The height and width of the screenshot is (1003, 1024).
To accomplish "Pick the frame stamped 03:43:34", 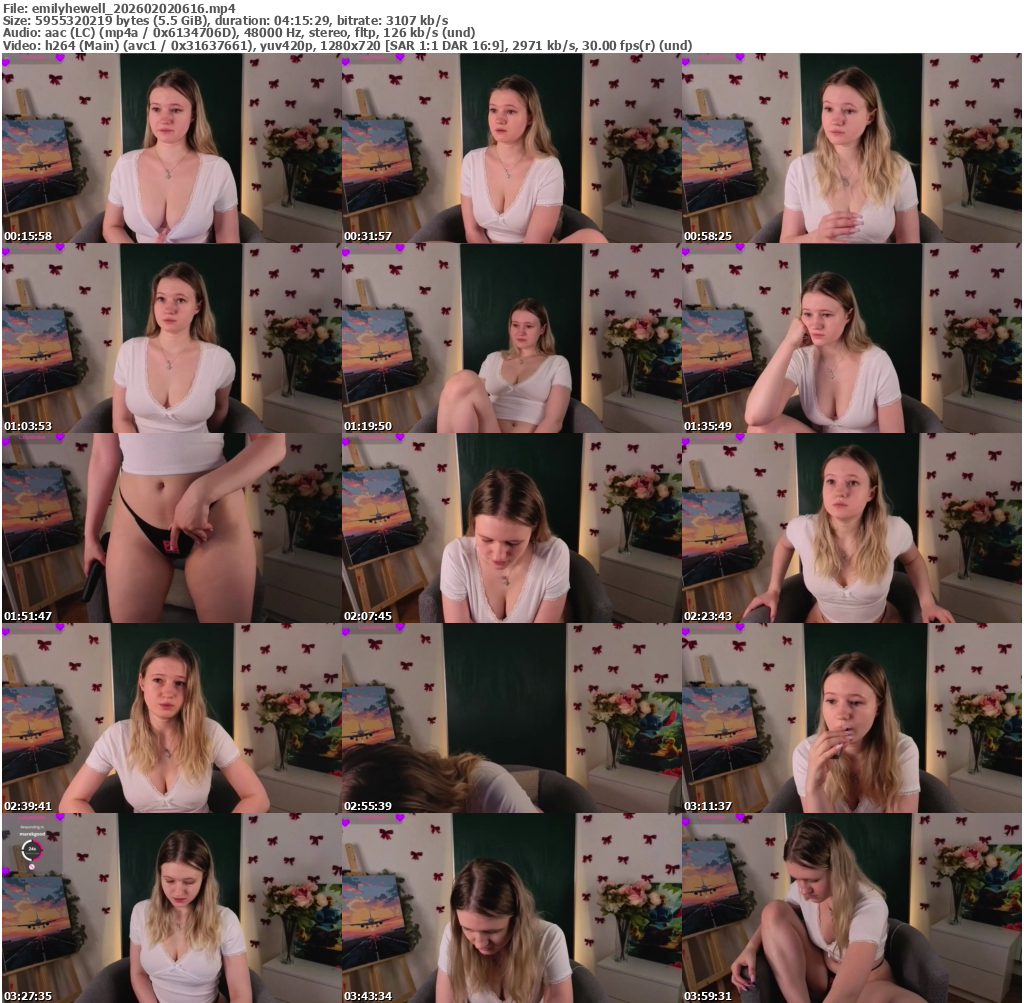I will [511, 908].
